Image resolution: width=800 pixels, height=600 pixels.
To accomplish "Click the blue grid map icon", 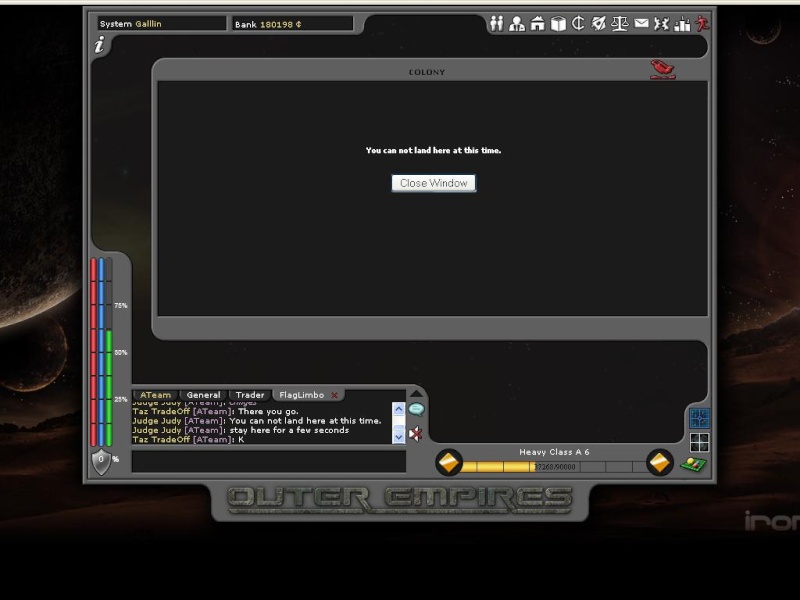I will pos(699,418).
